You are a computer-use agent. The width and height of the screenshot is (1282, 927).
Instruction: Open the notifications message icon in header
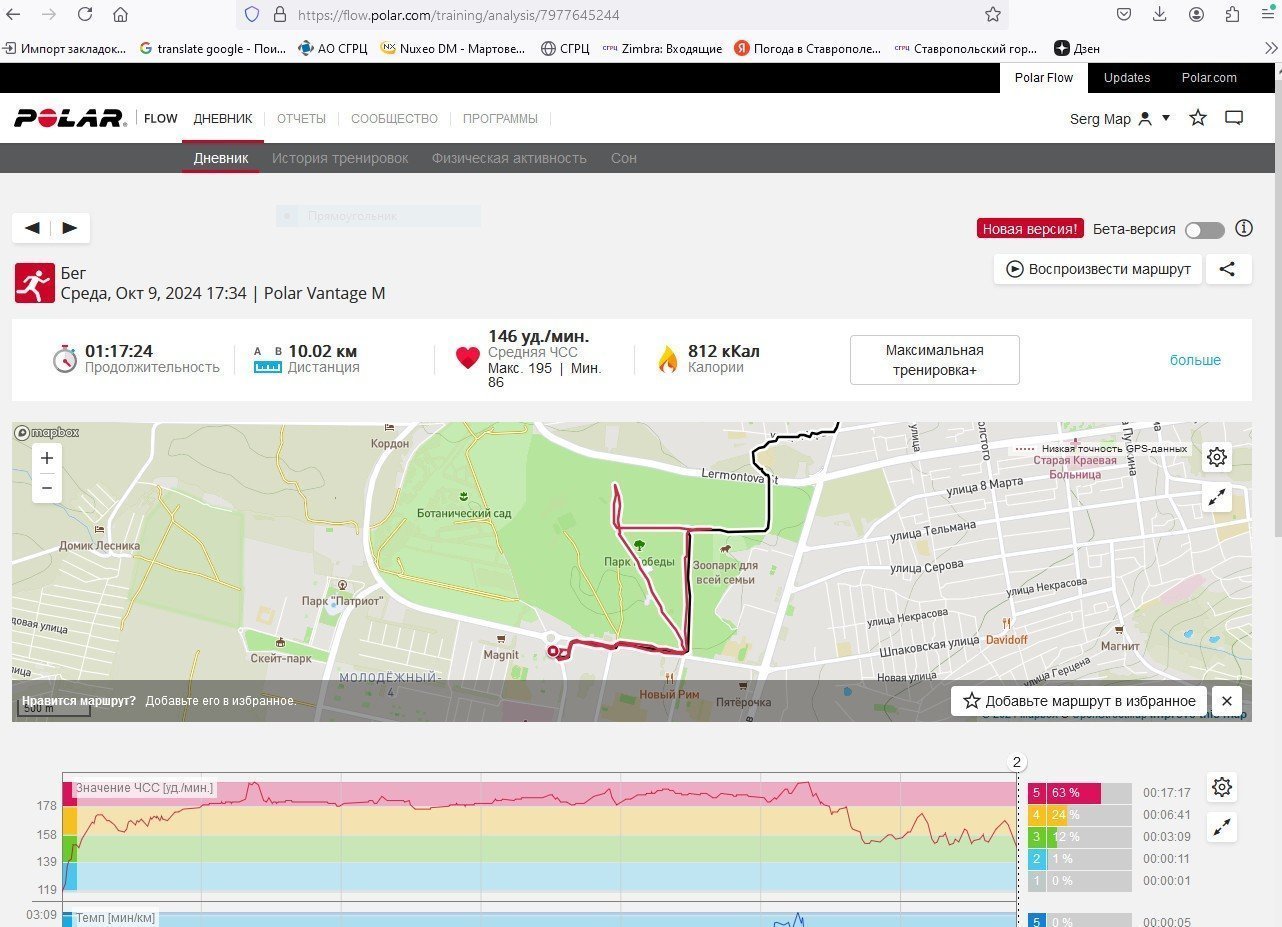(x=1234, y=118)
